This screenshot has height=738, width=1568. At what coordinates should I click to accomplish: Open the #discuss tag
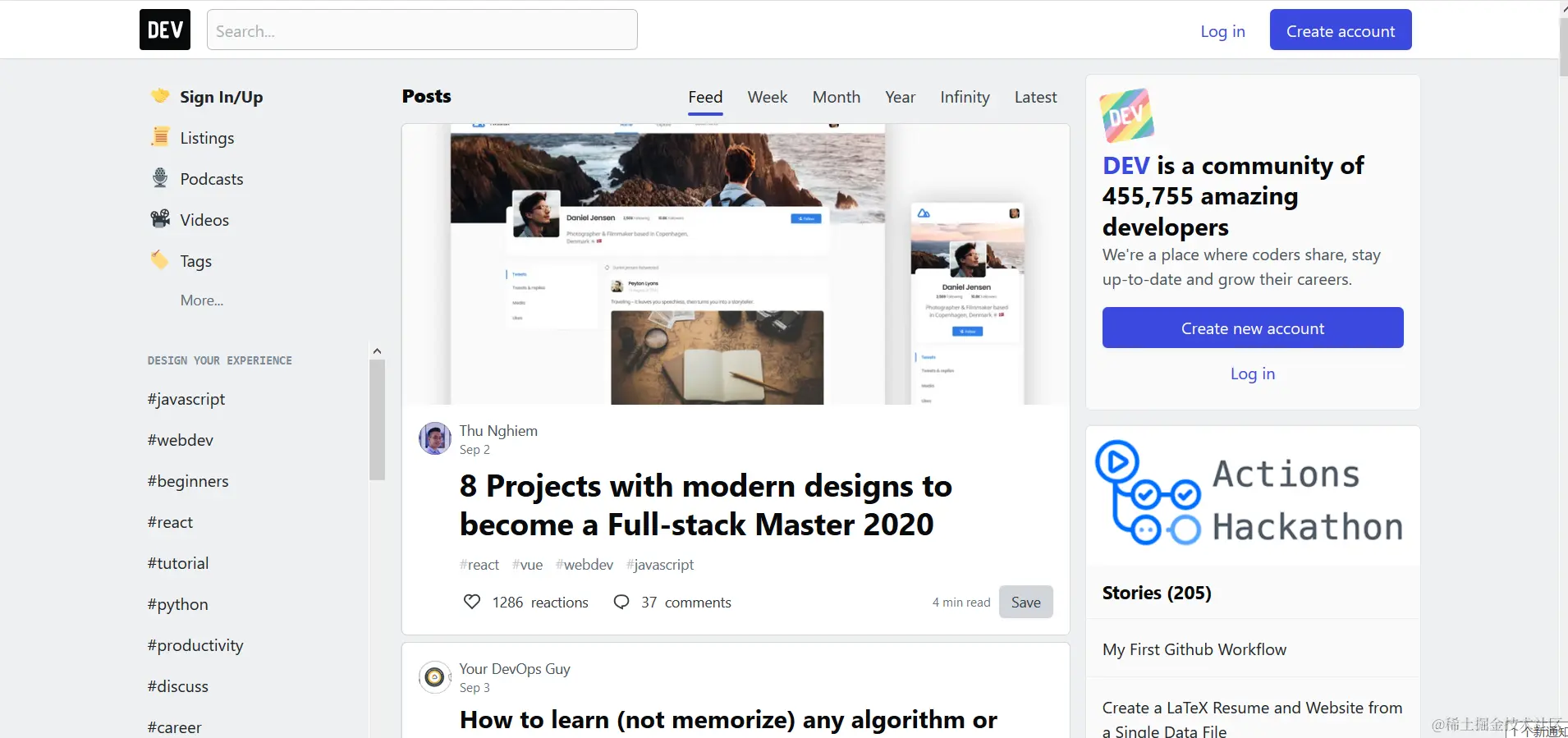pos(178,686)
